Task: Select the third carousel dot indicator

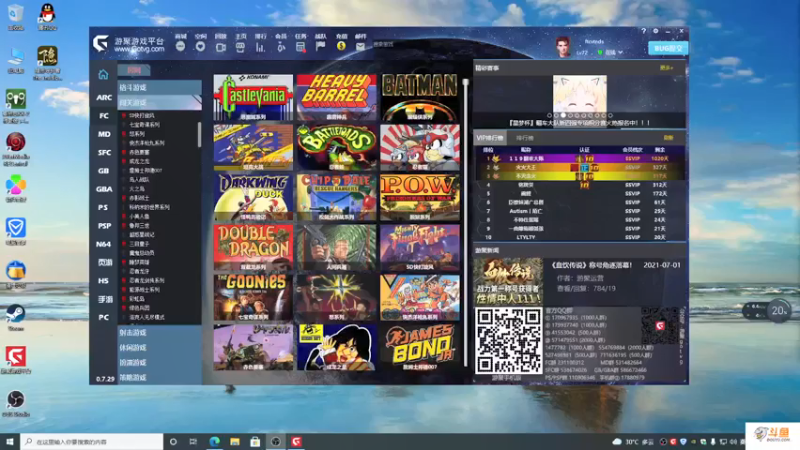Action: [x=563, y=115]
